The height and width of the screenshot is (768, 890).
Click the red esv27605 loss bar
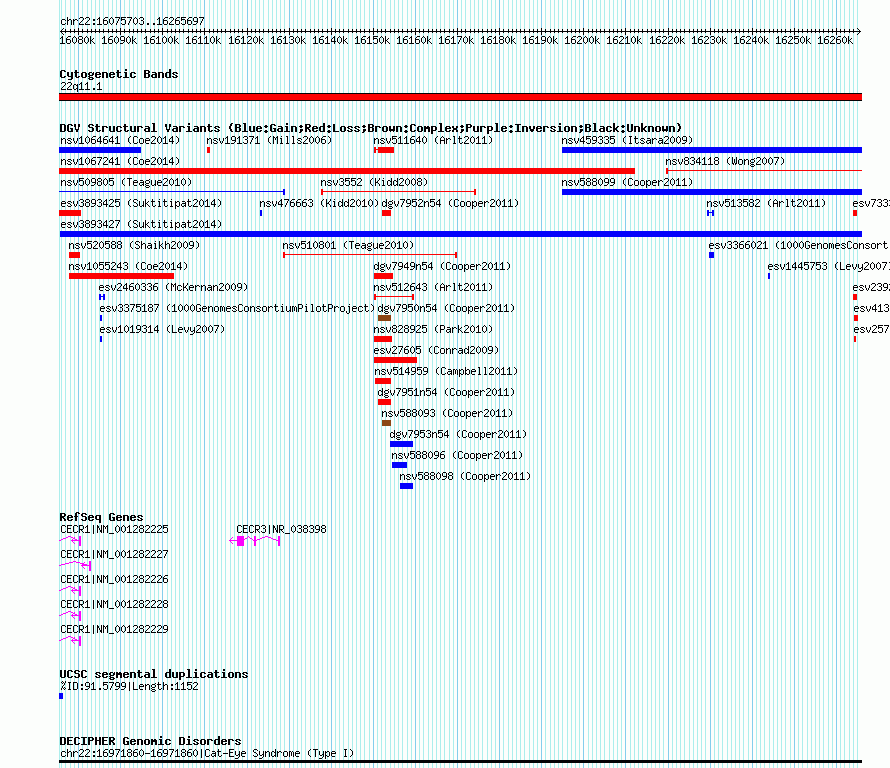pos(395,360)
